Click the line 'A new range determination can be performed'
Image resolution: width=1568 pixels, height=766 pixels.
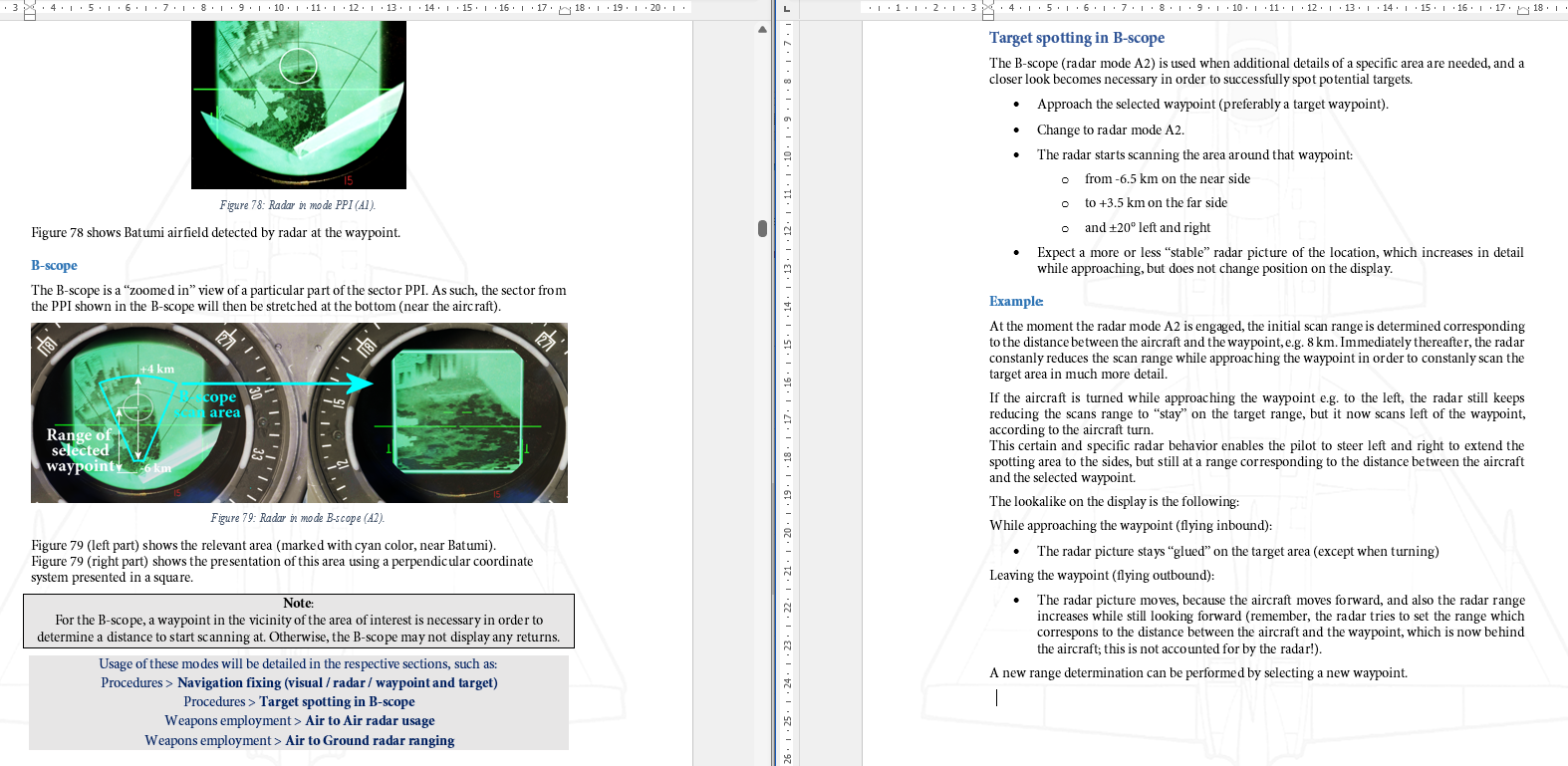[x=1198, y=672]
